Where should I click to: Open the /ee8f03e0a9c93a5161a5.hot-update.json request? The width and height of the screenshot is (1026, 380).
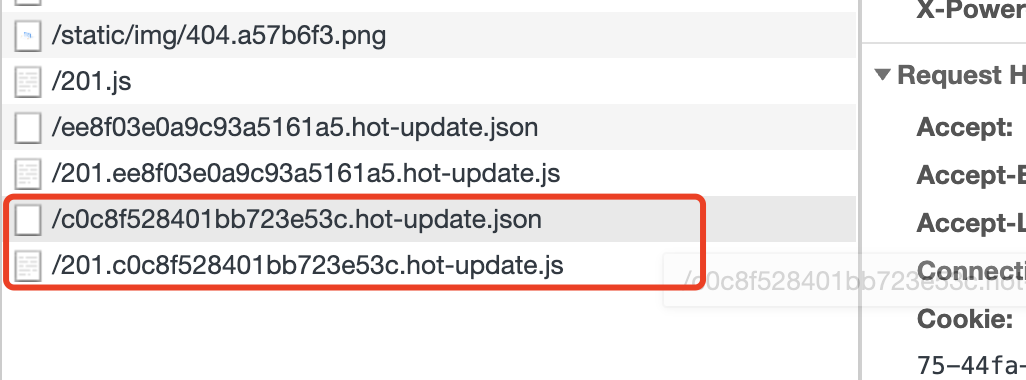coord(429,127)
